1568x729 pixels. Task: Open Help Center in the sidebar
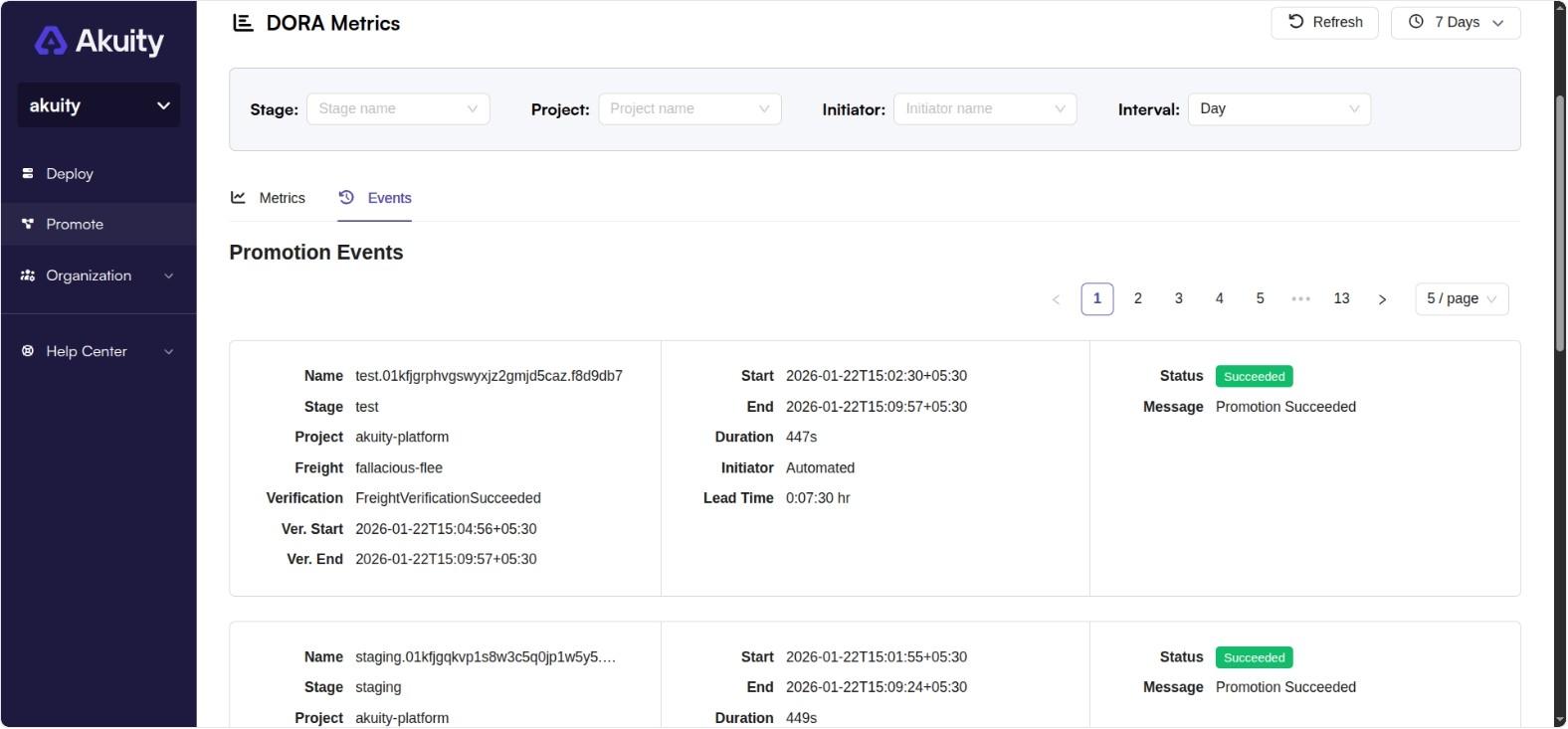coord(98,351)
